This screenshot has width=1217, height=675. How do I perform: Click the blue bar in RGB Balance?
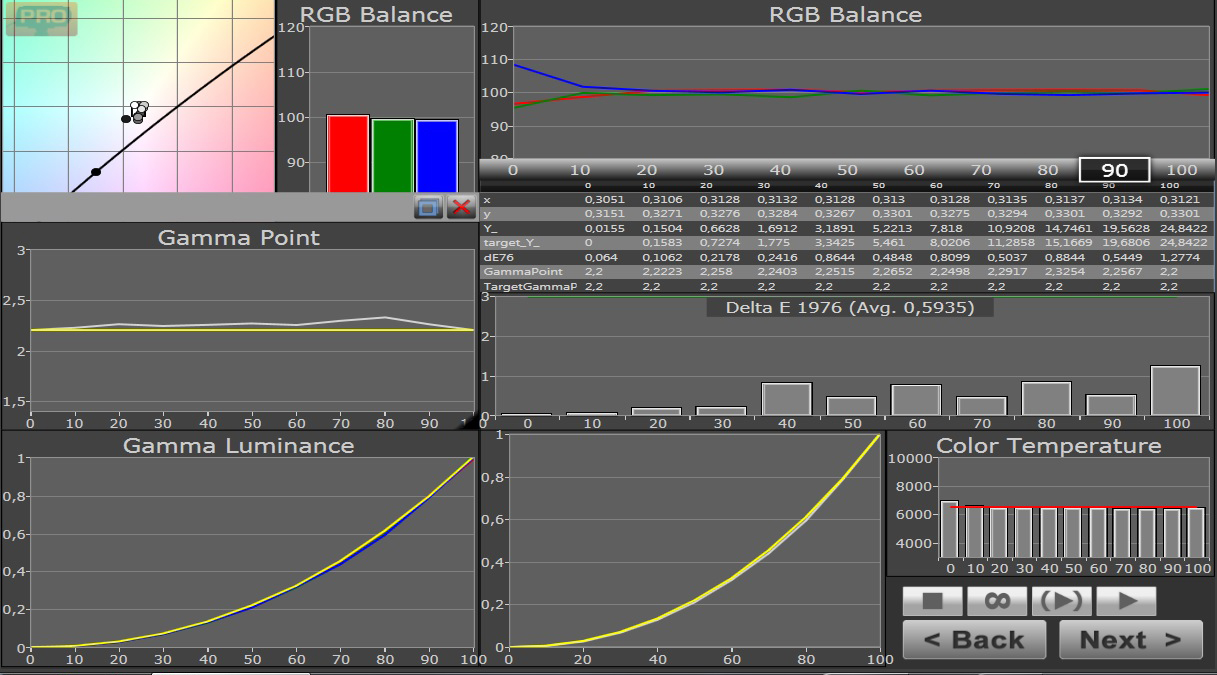click(x=436, y=156)
